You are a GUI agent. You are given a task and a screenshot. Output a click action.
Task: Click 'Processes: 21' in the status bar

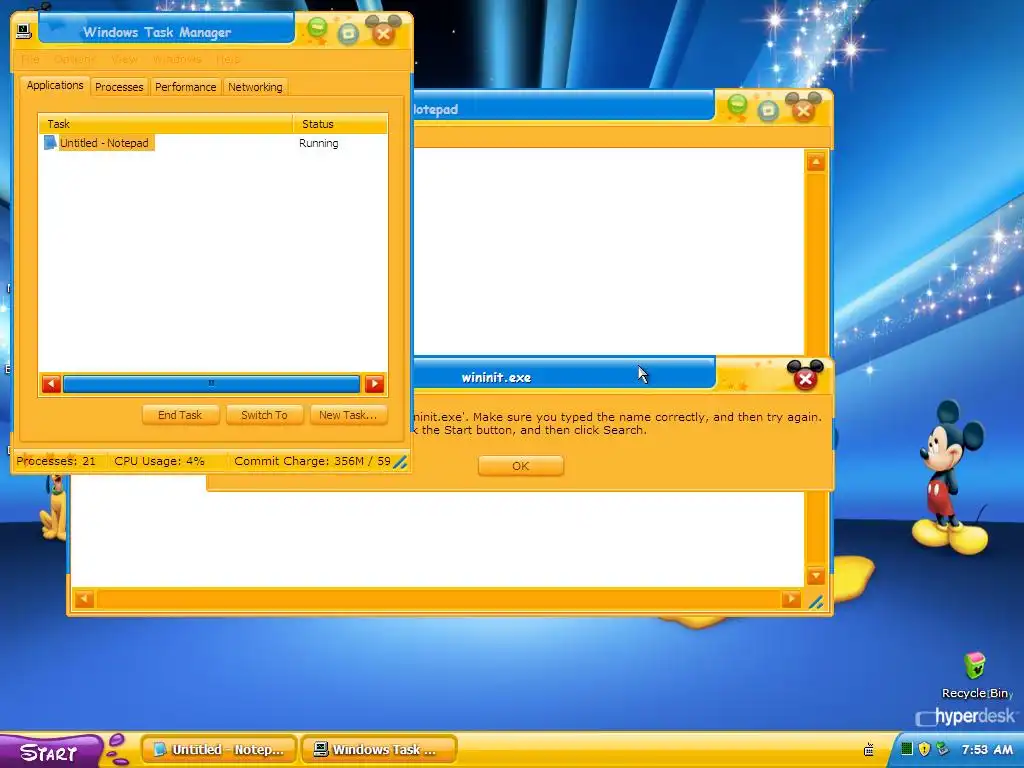pos(56,461)
